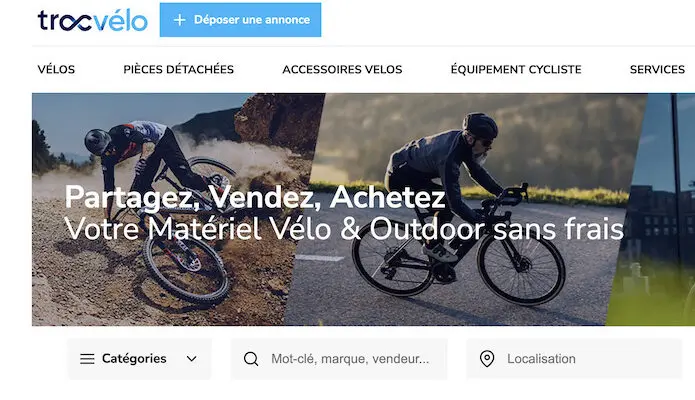Viewport: 695px width, 400px height.
Task: Click the Votre Matériel Vélo & Outdoor subtitle
Action: pos(344,229)
